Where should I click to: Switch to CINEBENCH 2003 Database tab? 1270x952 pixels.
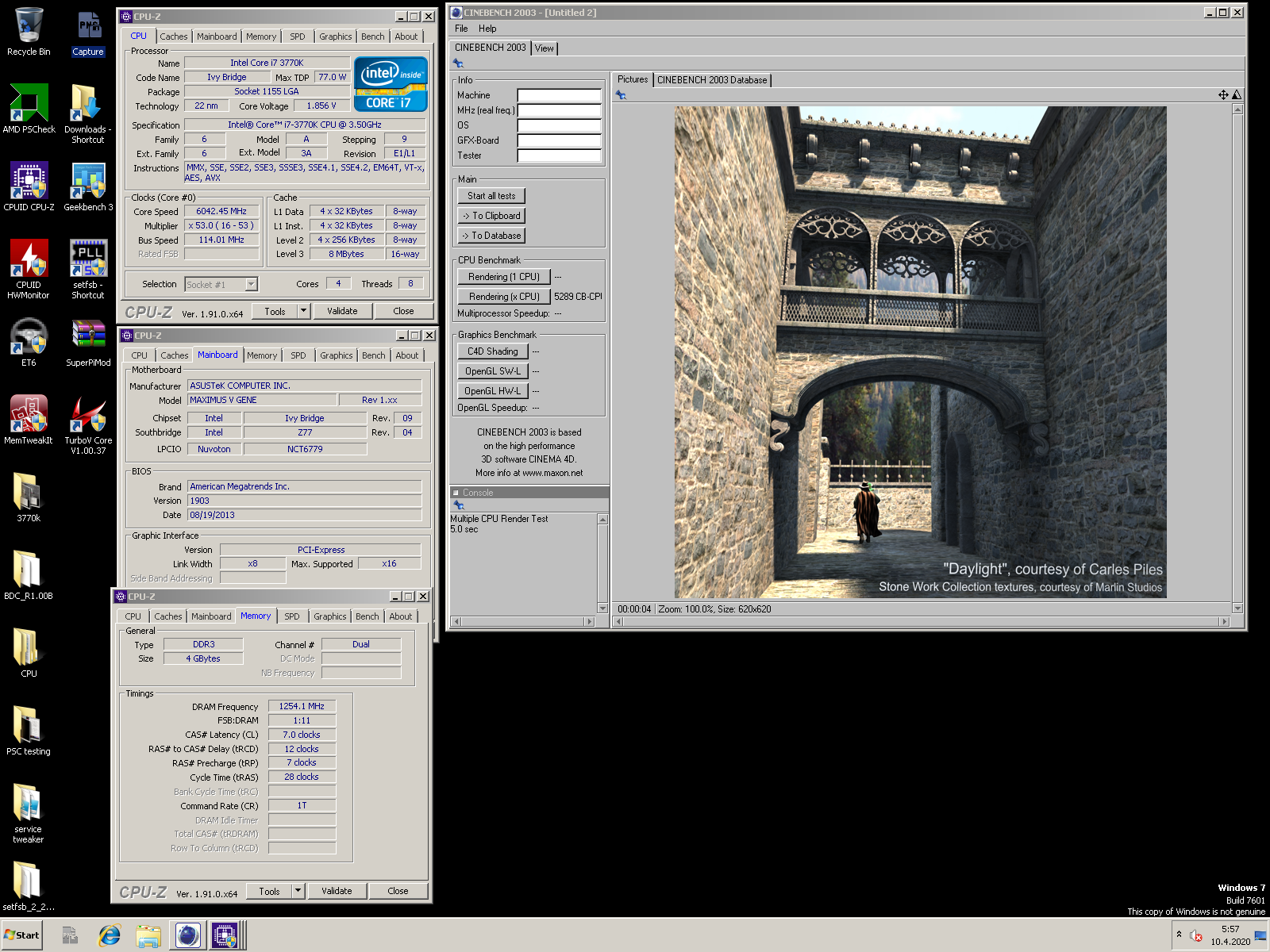pyautogui.click(x=712, y=80)
